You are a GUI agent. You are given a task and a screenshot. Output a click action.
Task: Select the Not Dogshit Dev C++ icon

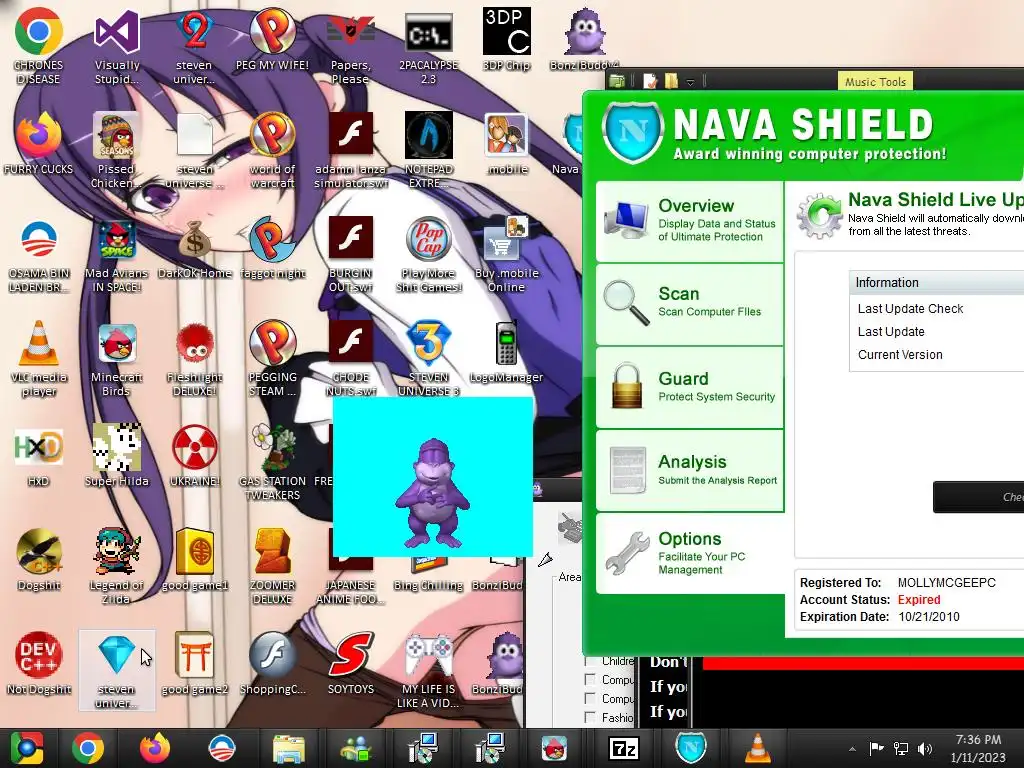[x=39, y=663]
